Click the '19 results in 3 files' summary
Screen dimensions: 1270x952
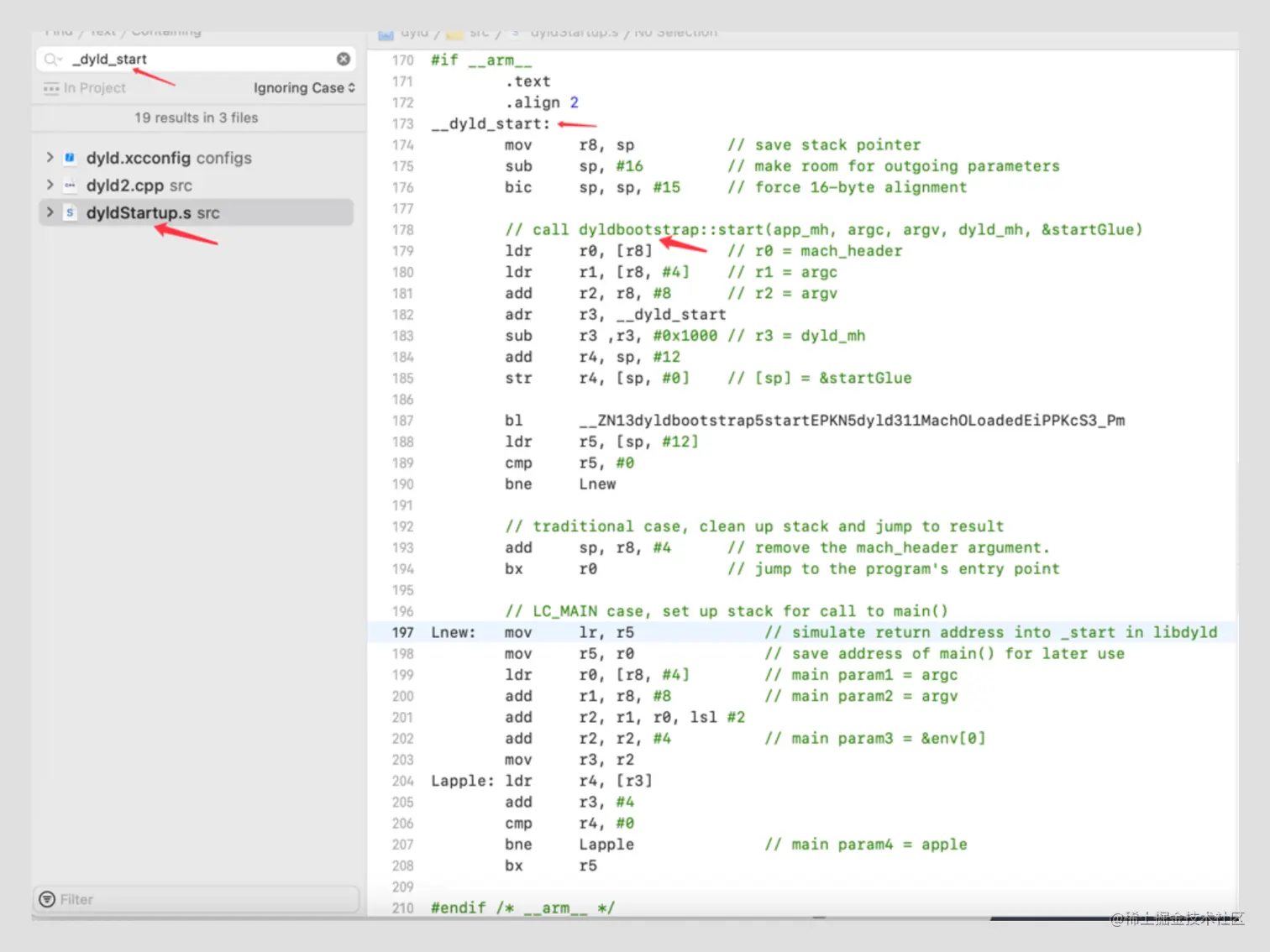pos(197,118)
